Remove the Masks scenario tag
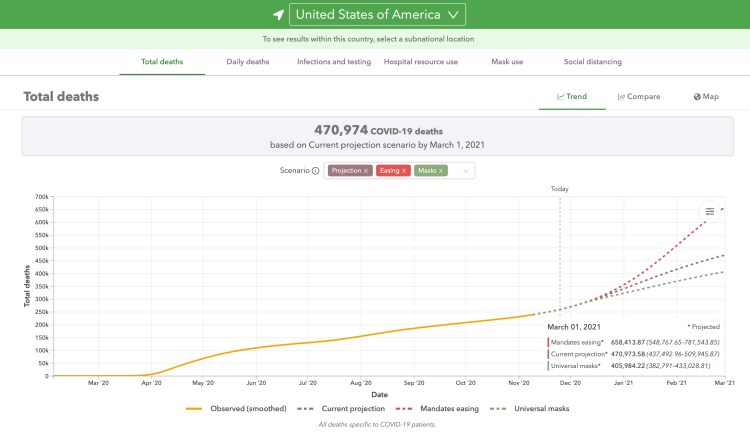 tap(441, 171)
